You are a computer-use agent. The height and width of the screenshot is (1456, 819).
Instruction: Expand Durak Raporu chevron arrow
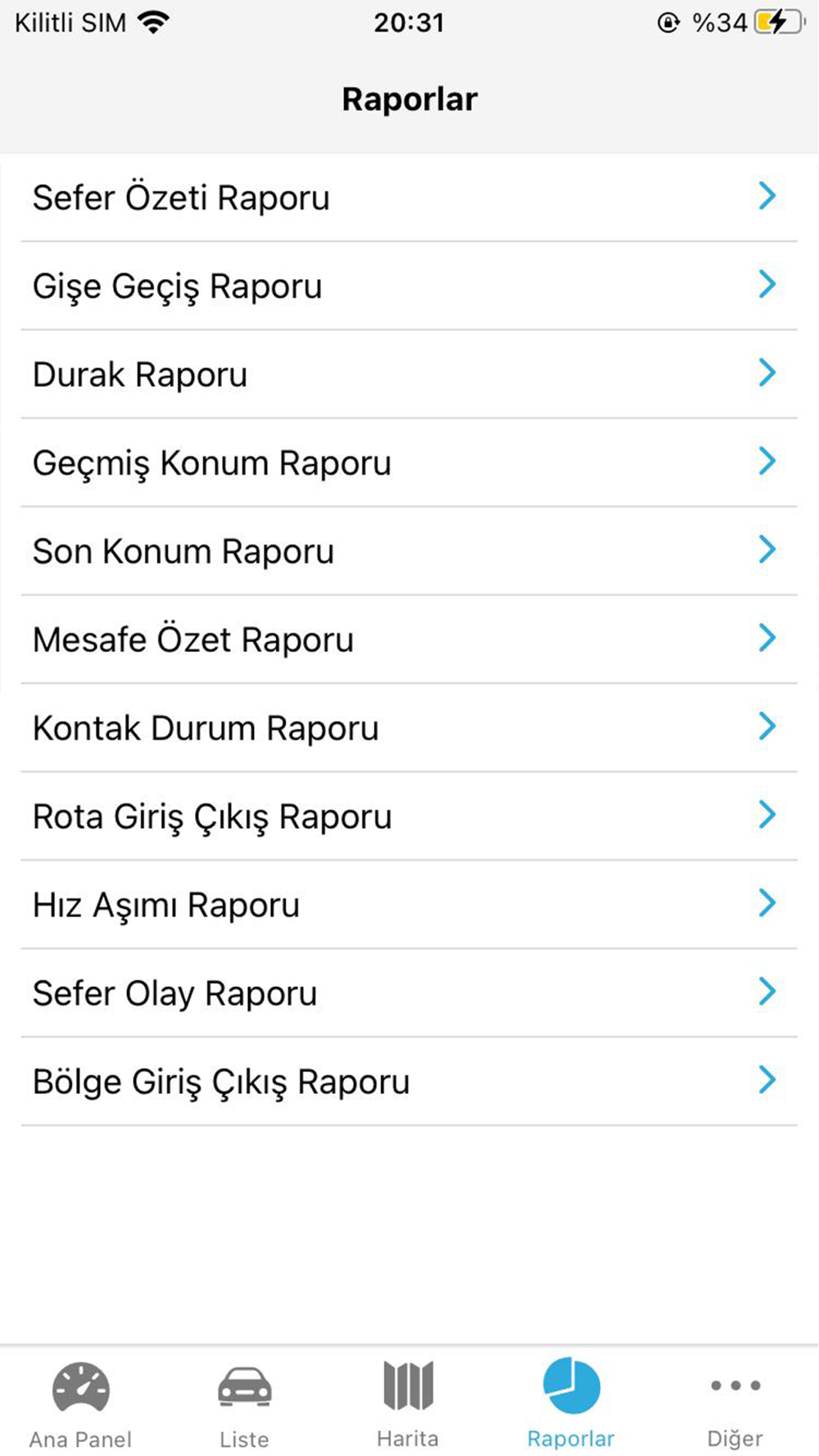point(767,373)
